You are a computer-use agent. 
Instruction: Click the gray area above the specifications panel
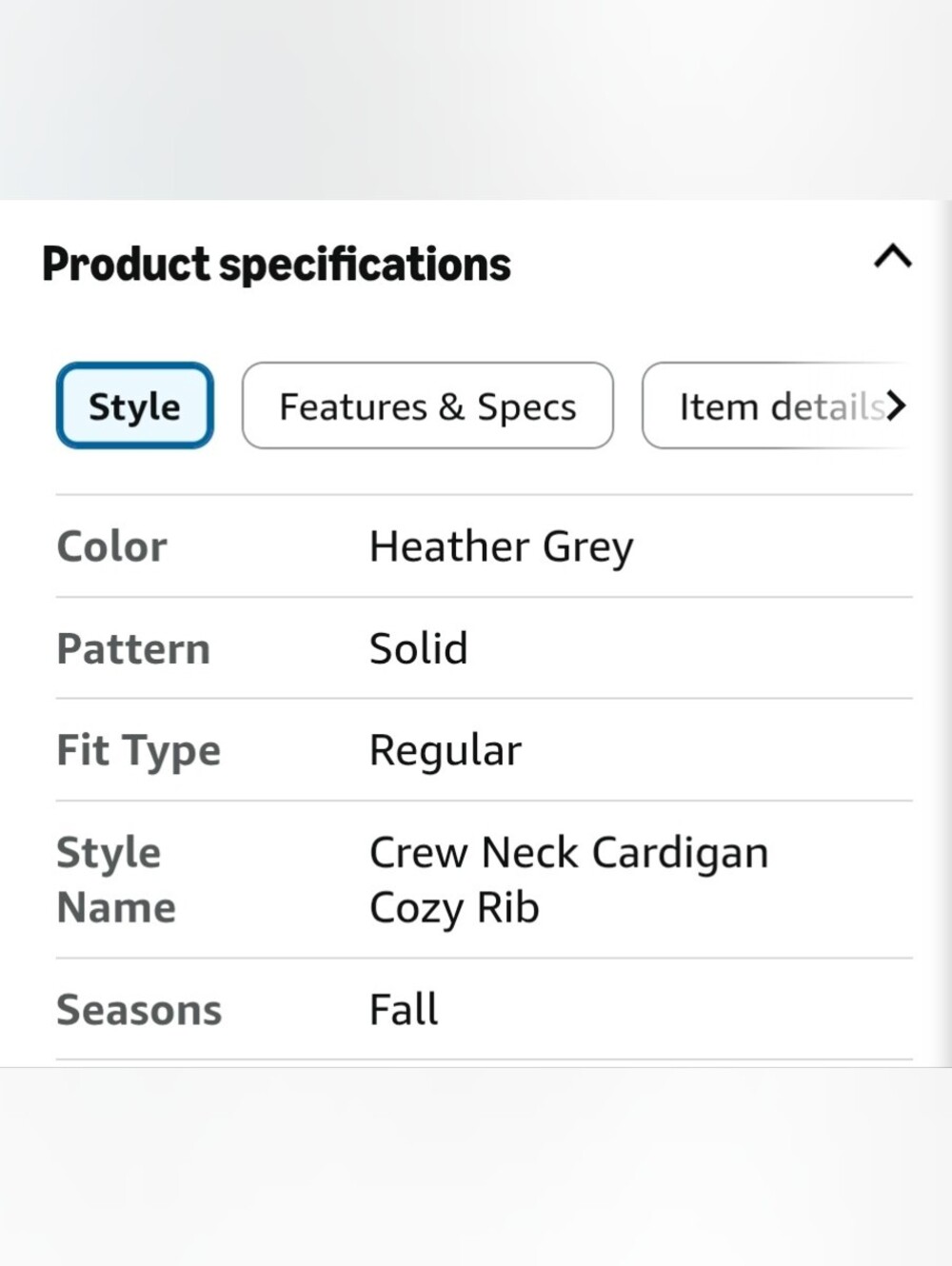pyautogui.click(x=476, y=100)
